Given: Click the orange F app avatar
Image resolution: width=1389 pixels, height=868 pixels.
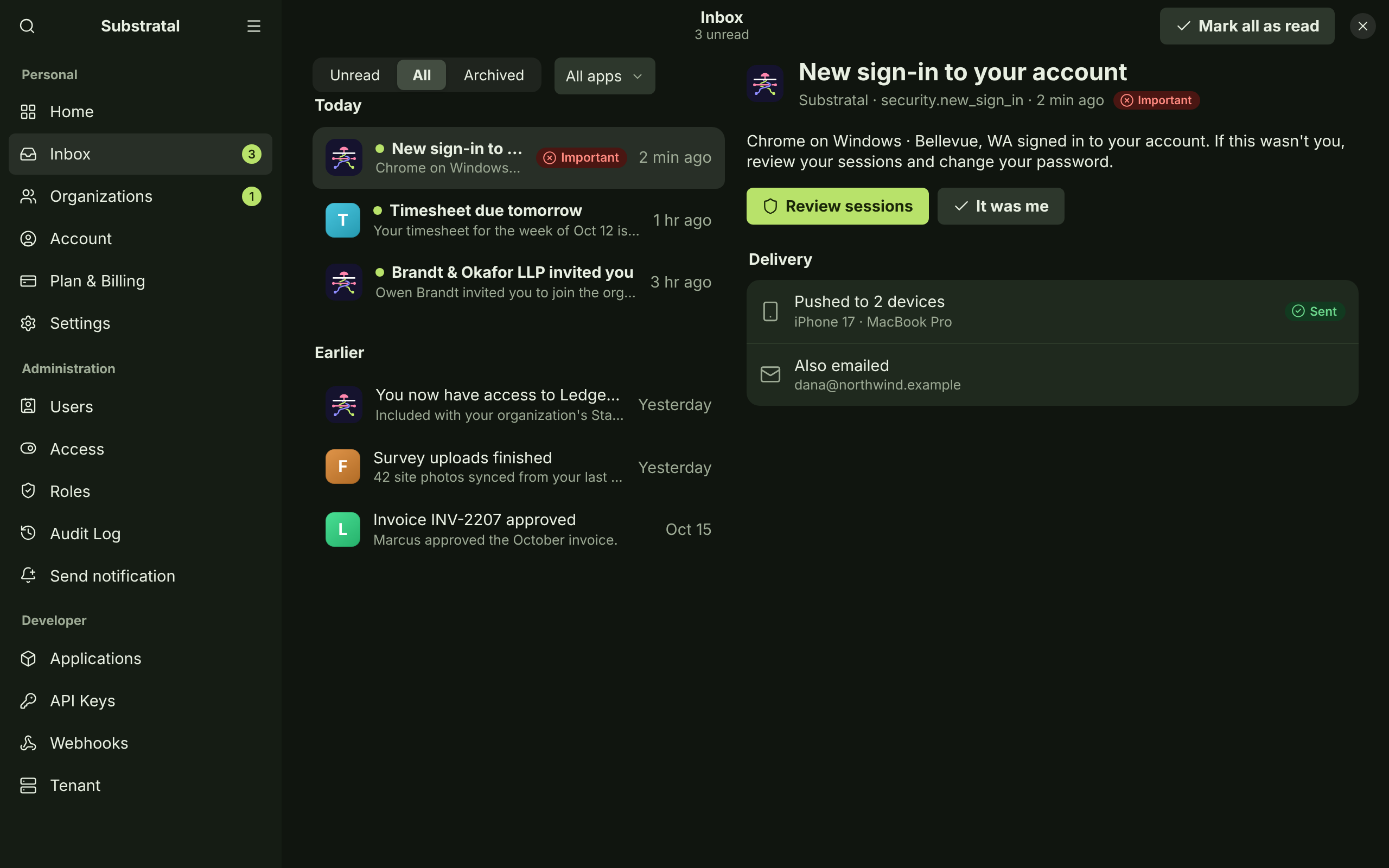Looking at the screenshot, I should click(343, 467).
